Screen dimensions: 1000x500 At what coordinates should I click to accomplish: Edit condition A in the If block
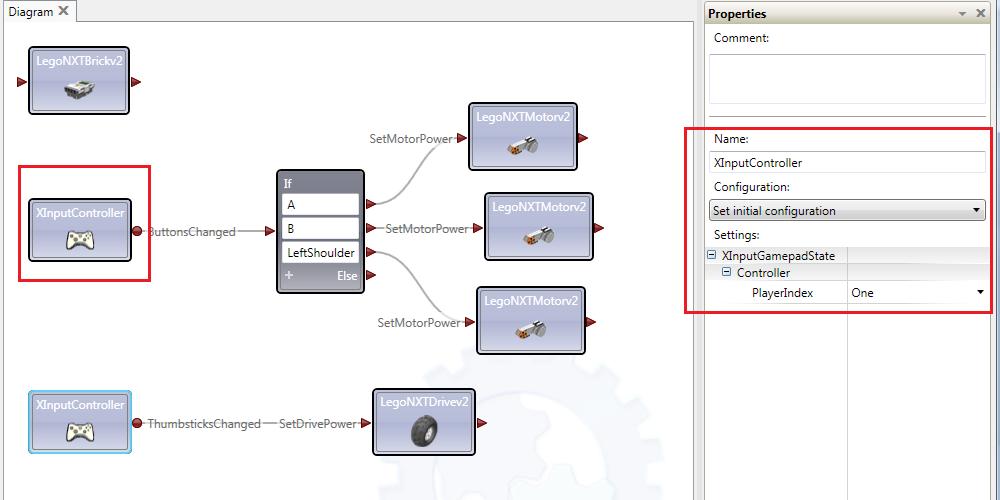(x=320, y=205)
